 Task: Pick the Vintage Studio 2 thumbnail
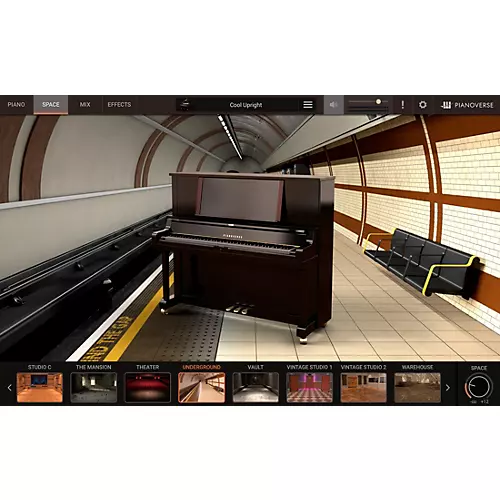tap(364, 388)
